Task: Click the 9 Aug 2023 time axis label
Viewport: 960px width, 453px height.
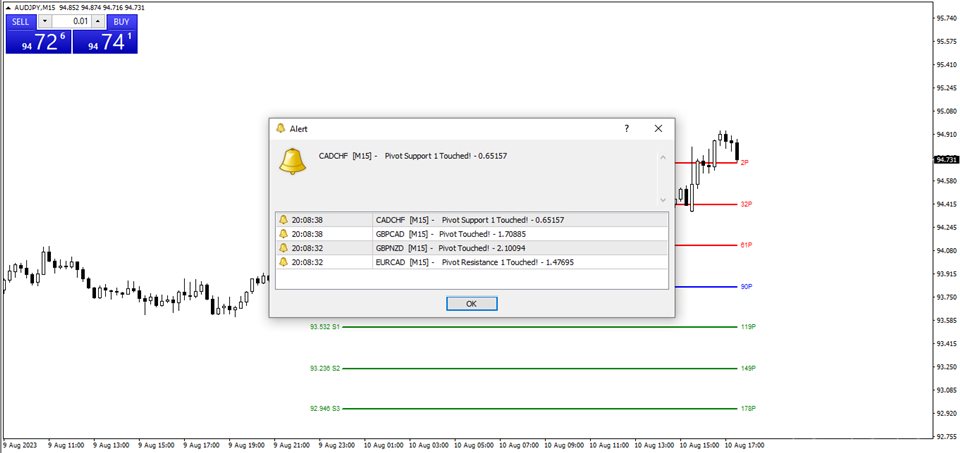Action: coord(20,445)
